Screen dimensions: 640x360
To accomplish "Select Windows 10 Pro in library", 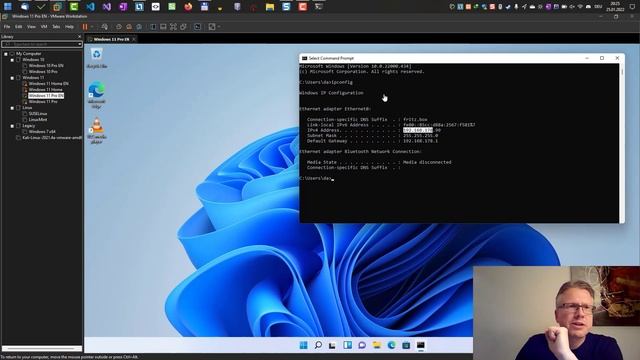I will coord(43,72).
